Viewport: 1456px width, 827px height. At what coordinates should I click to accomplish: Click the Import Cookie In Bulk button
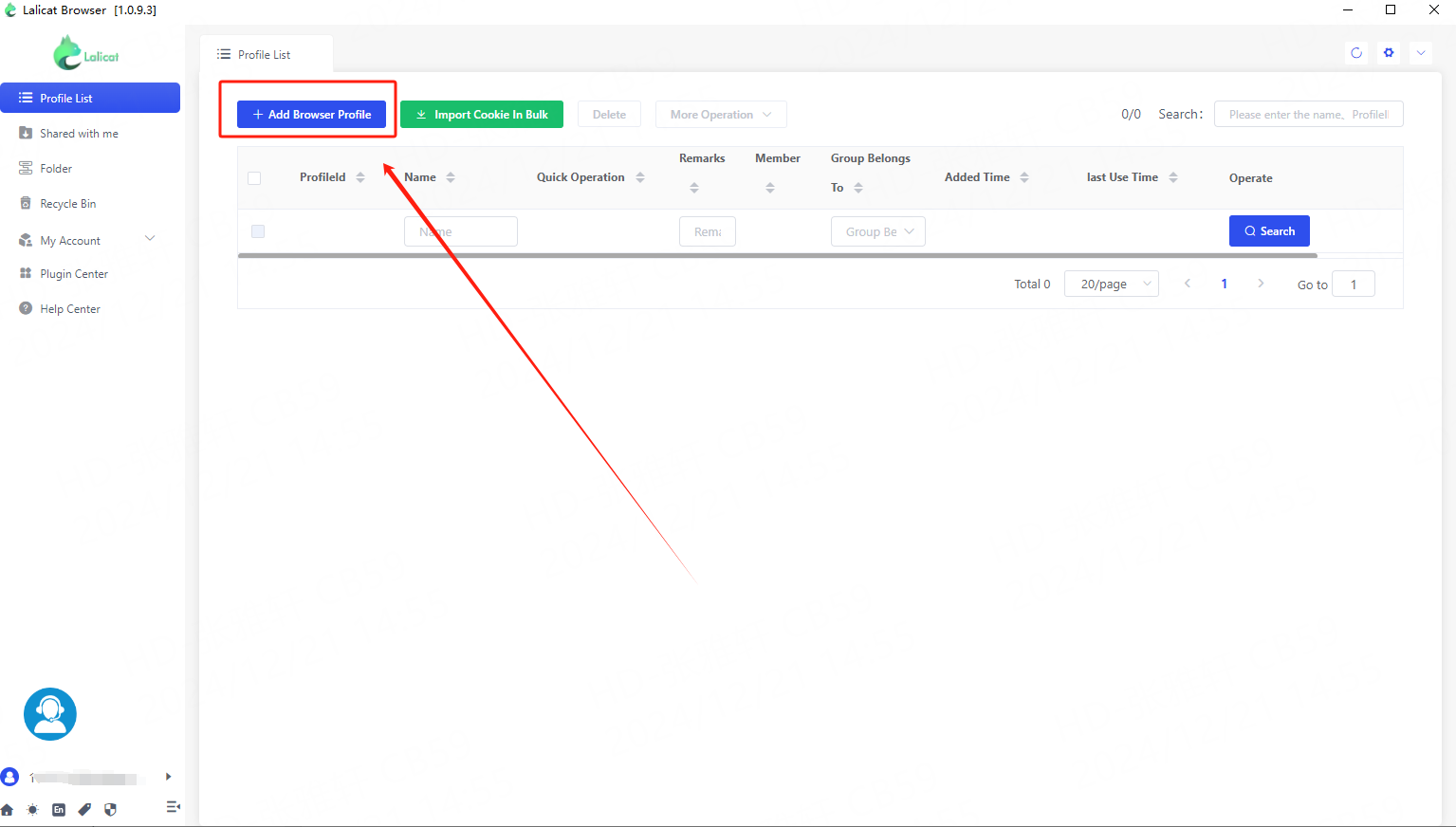pos(481,115)
